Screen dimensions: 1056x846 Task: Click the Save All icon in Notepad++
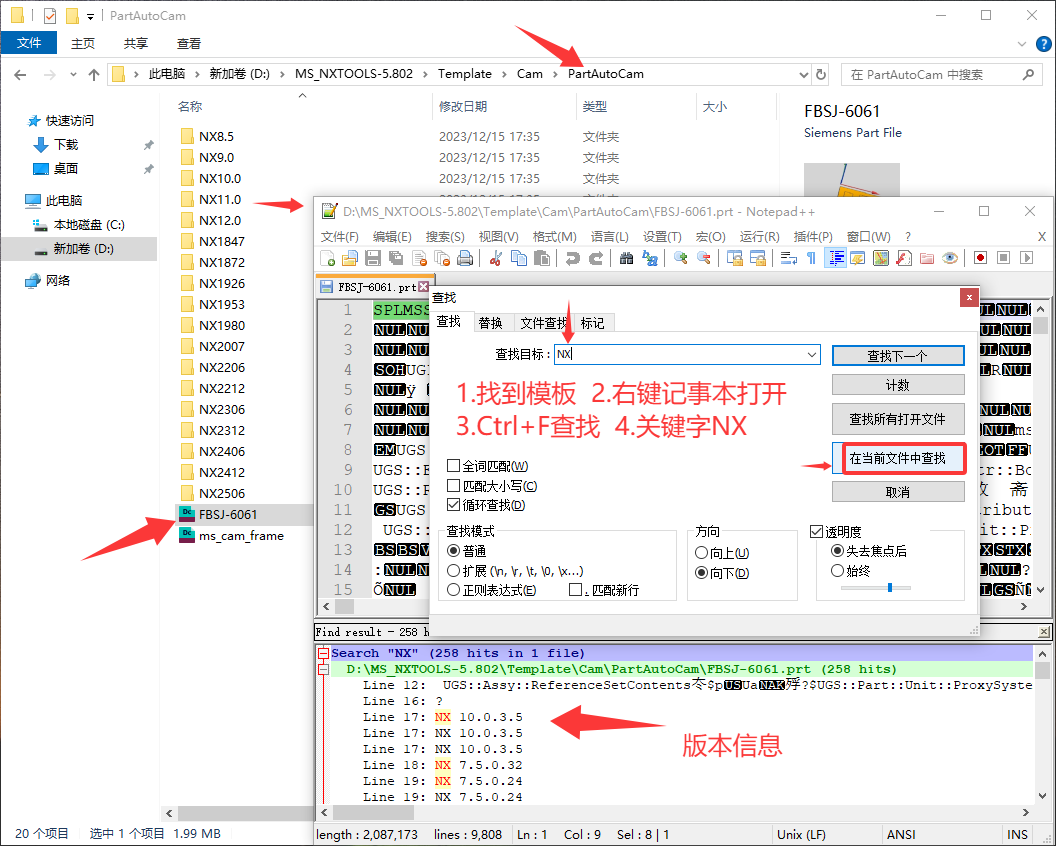point(396,258)
